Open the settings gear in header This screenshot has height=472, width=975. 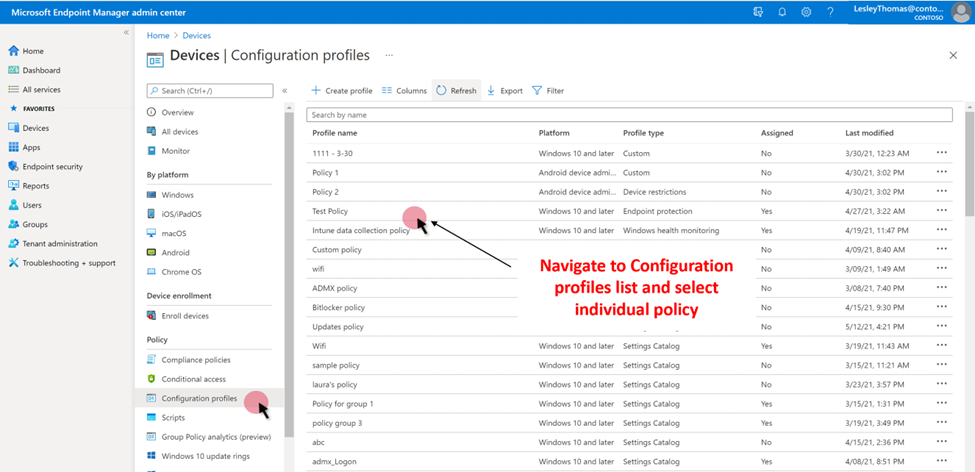click(806, 12)
